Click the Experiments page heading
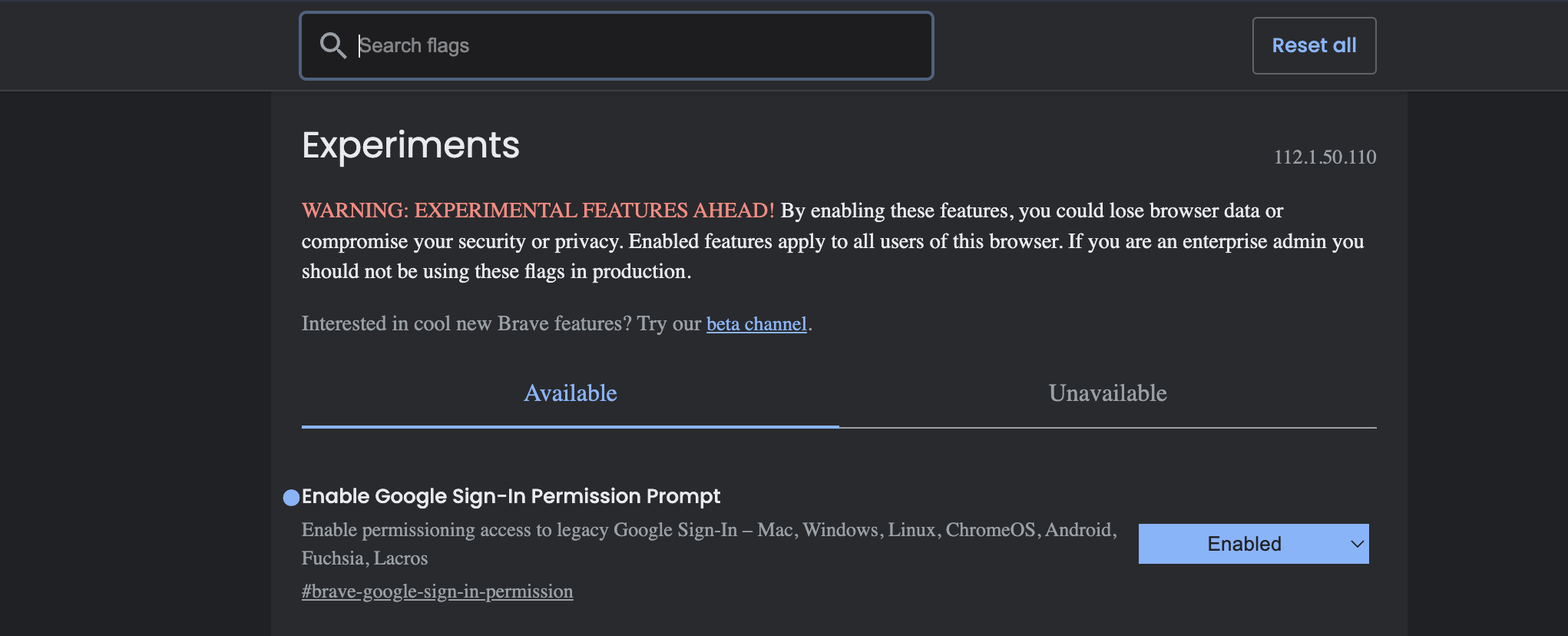Image resolution: width=1568 pixels, height=636 pixels. tap(410, 144)
